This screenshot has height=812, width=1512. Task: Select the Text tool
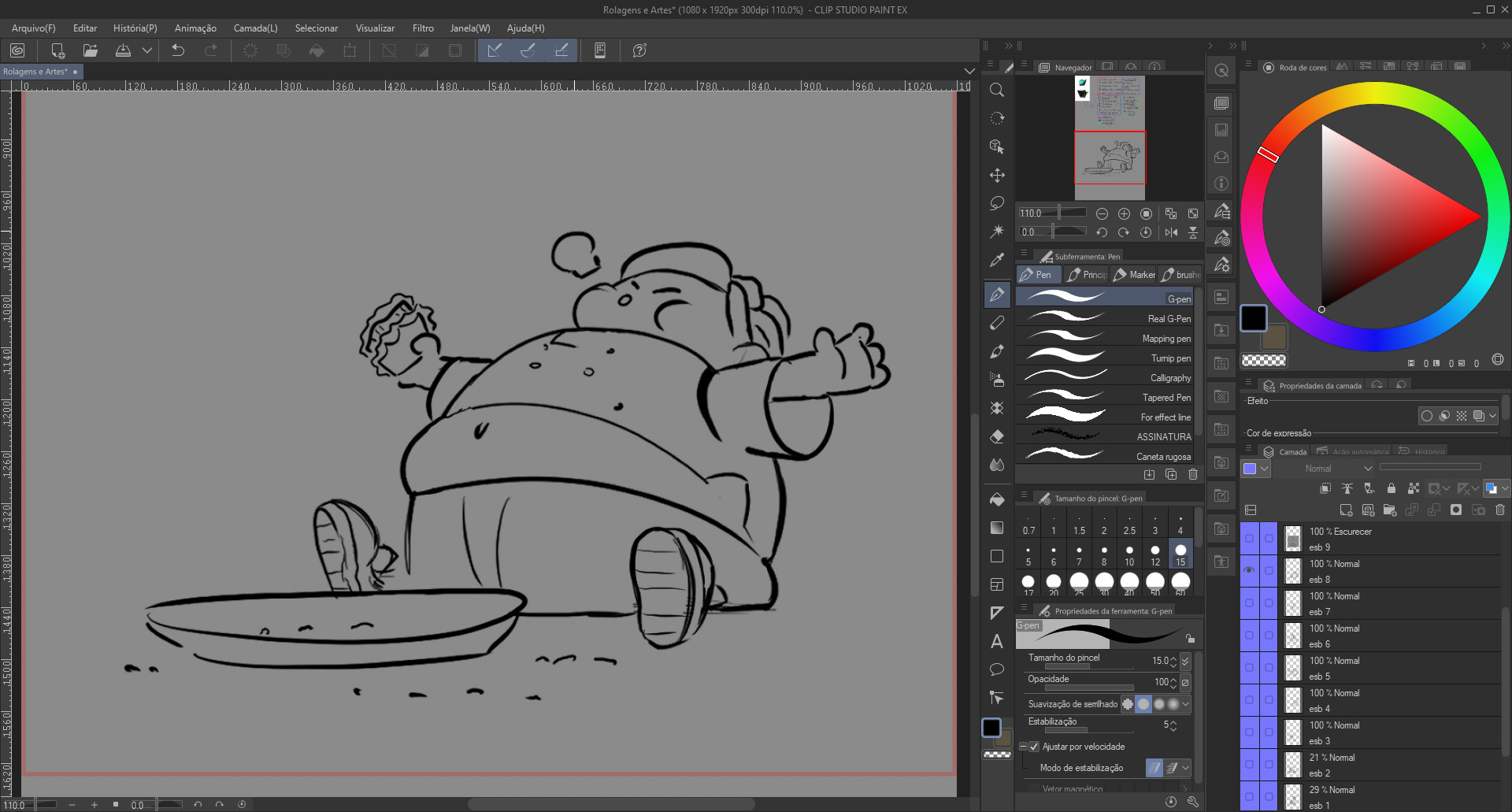click(997, 641)
